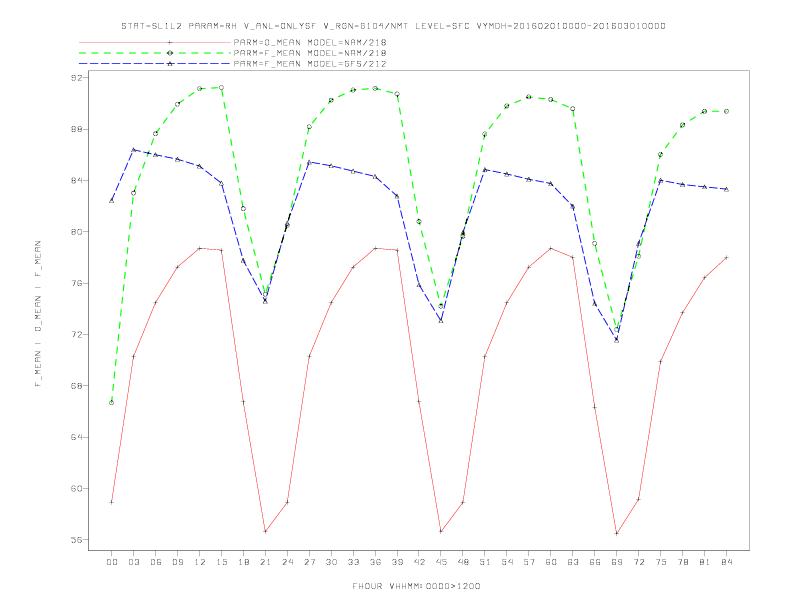This screenshot has height=612, width=792.
Task: Click the x-axis tick label 42
Action: pos(419,562)
